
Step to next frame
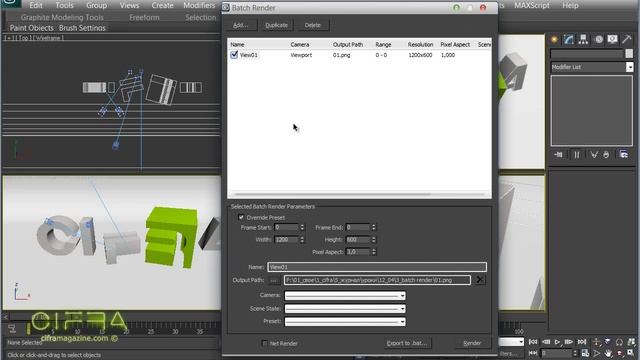tap(569, 342)
